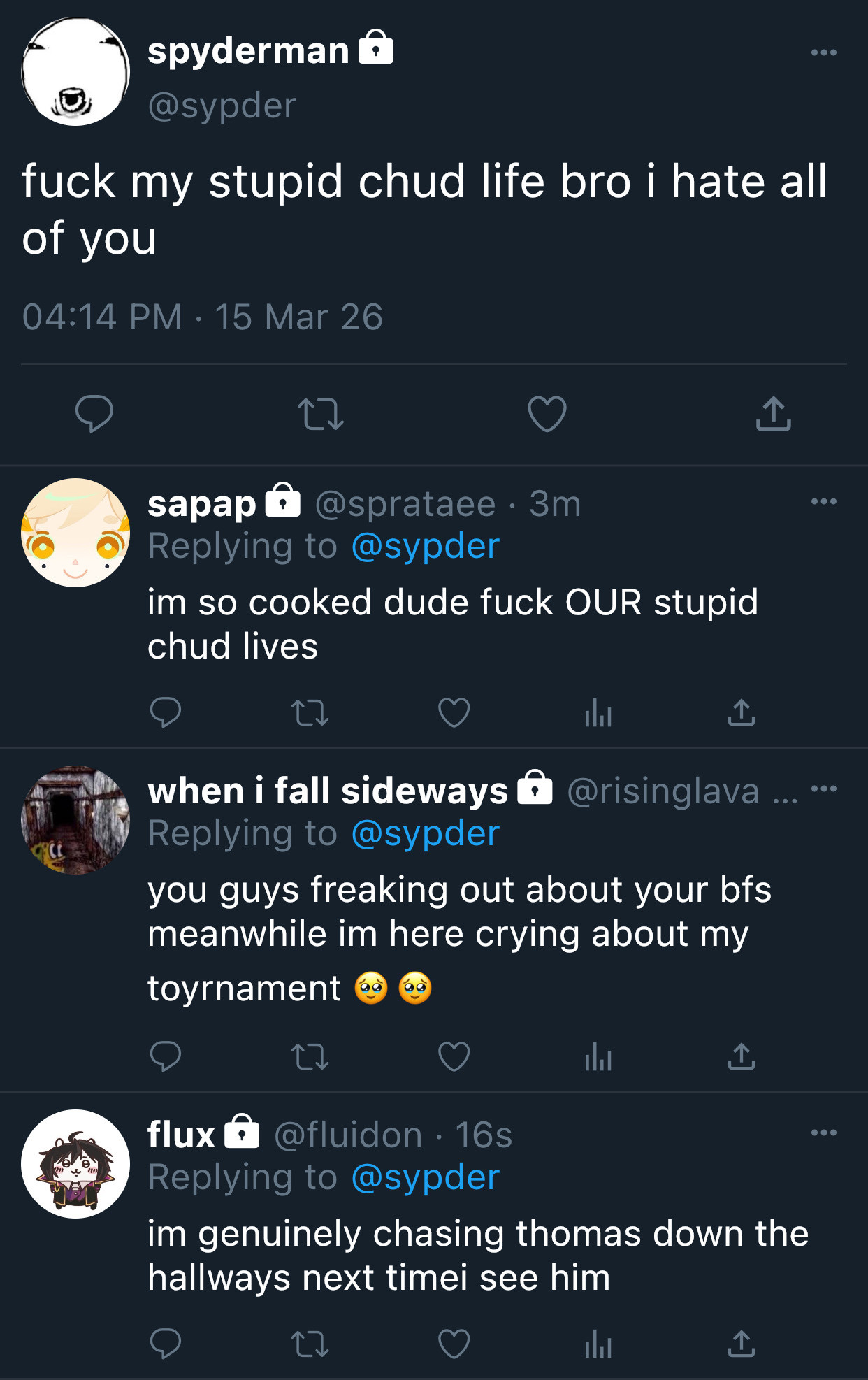Open @sypder link in flux's reply
Image resolution: width=868 pixels, height=1380 pixels.
[426, 1178]
